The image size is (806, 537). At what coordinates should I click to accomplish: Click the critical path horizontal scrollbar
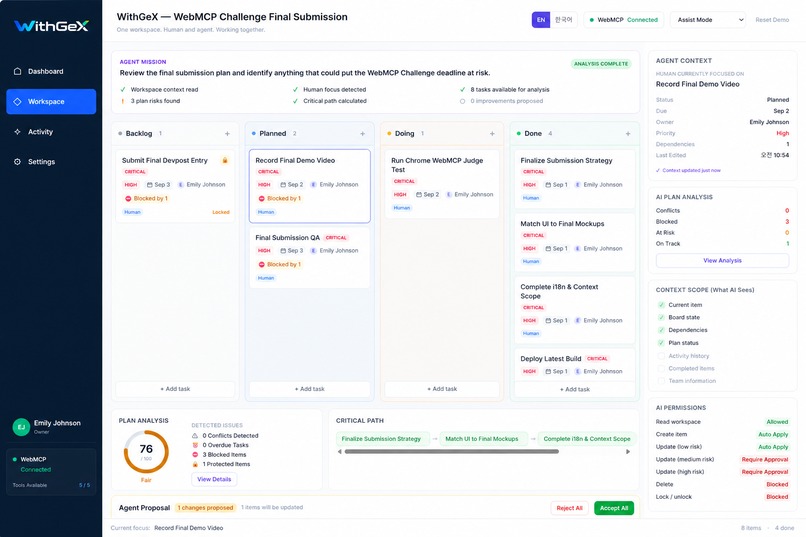(x=451, y=452)
